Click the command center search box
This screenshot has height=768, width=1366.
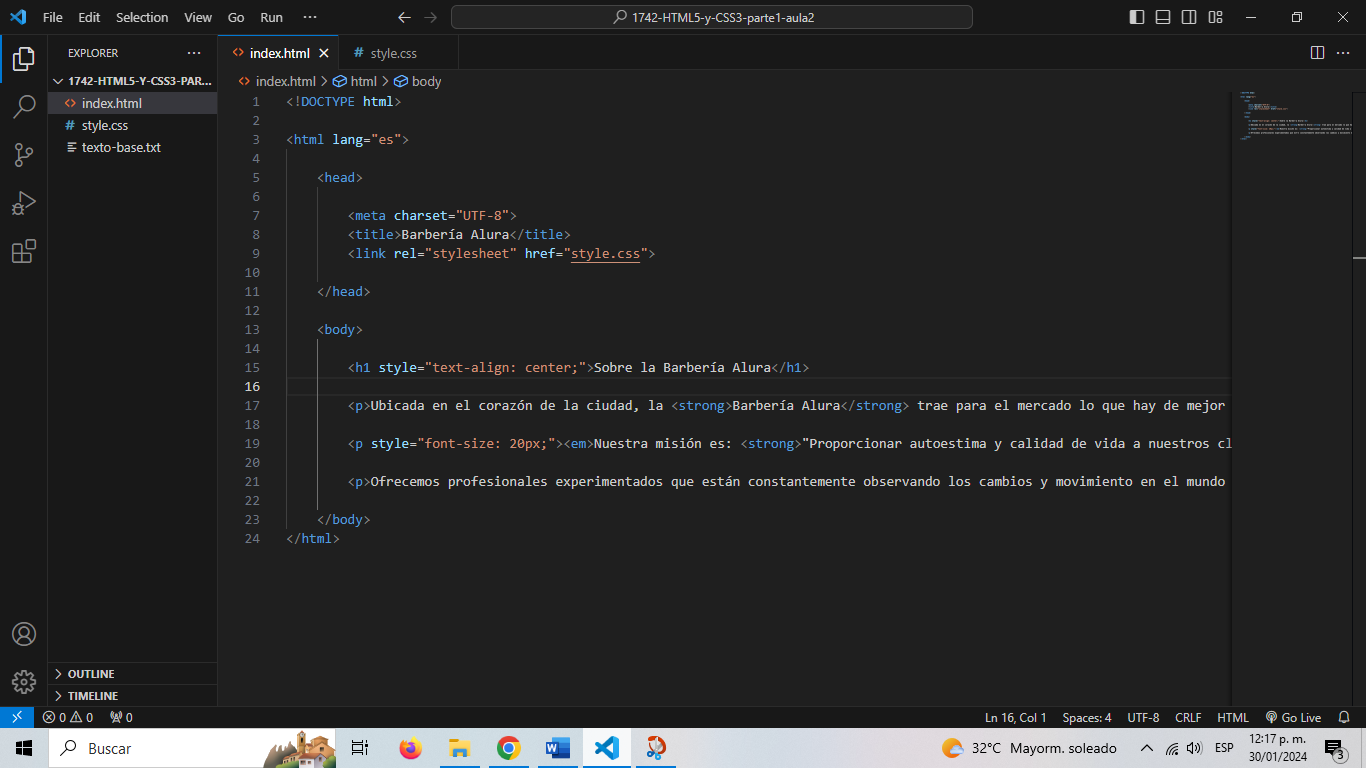712,17
